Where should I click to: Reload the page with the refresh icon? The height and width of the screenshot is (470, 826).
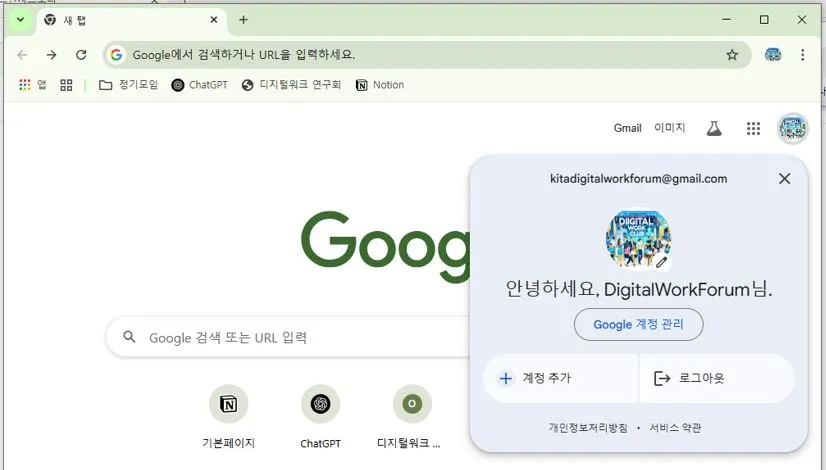coord(81,55)
